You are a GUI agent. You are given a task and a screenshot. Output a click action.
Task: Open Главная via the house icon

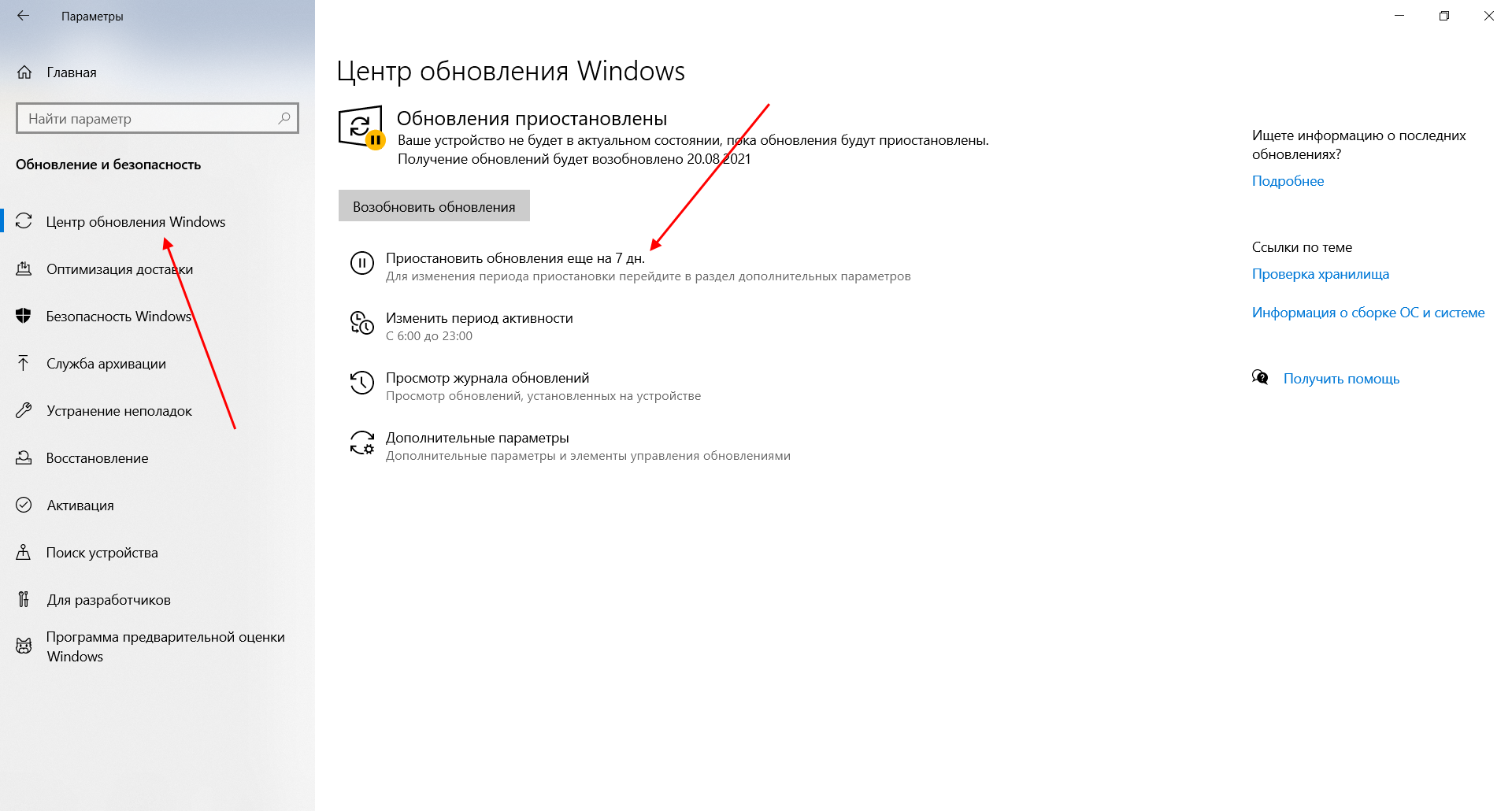pyautogui.click(x=24, y=72)
